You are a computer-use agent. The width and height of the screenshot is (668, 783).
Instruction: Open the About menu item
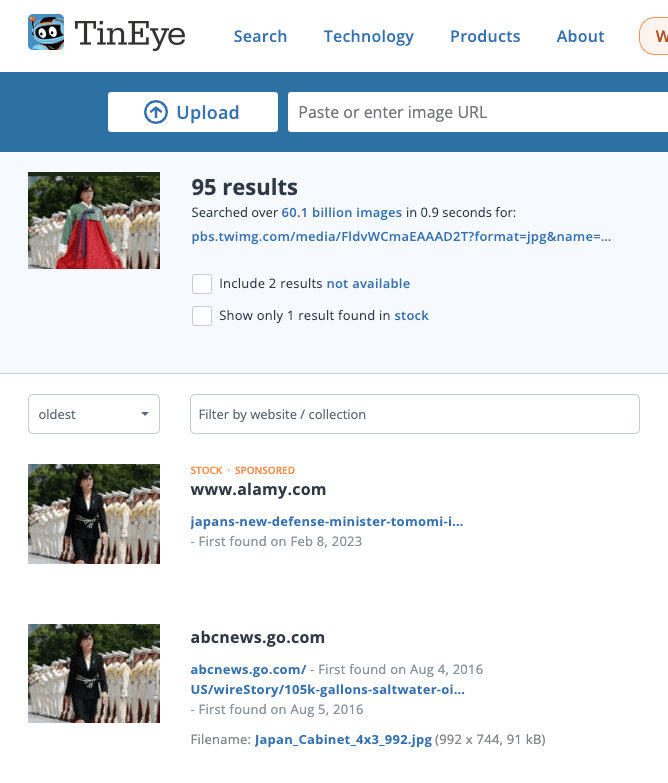click(x=581, y=36)
